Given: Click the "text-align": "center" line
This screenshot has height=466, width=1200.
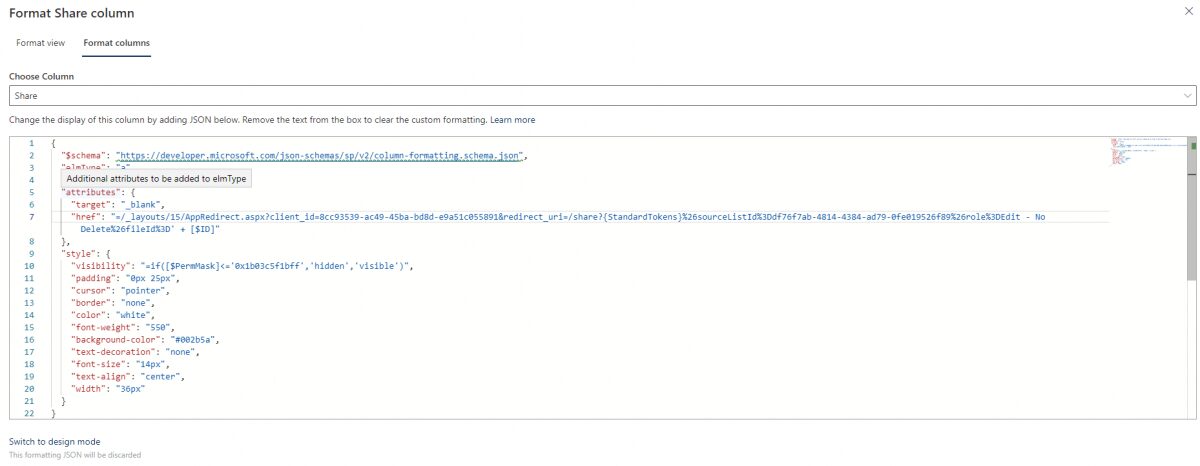Looking at the screenshot, I should 130,378.
